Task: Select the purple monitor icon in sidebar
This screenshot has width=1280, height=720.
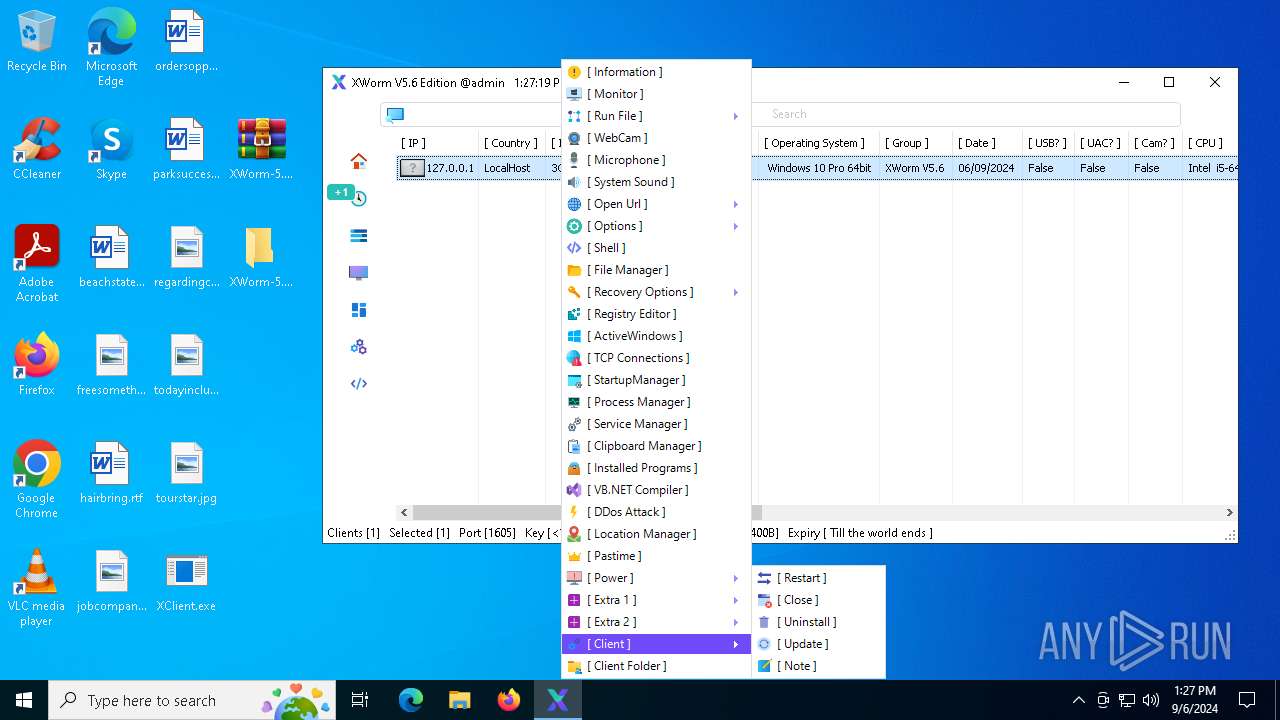Action: click(359, 273)
